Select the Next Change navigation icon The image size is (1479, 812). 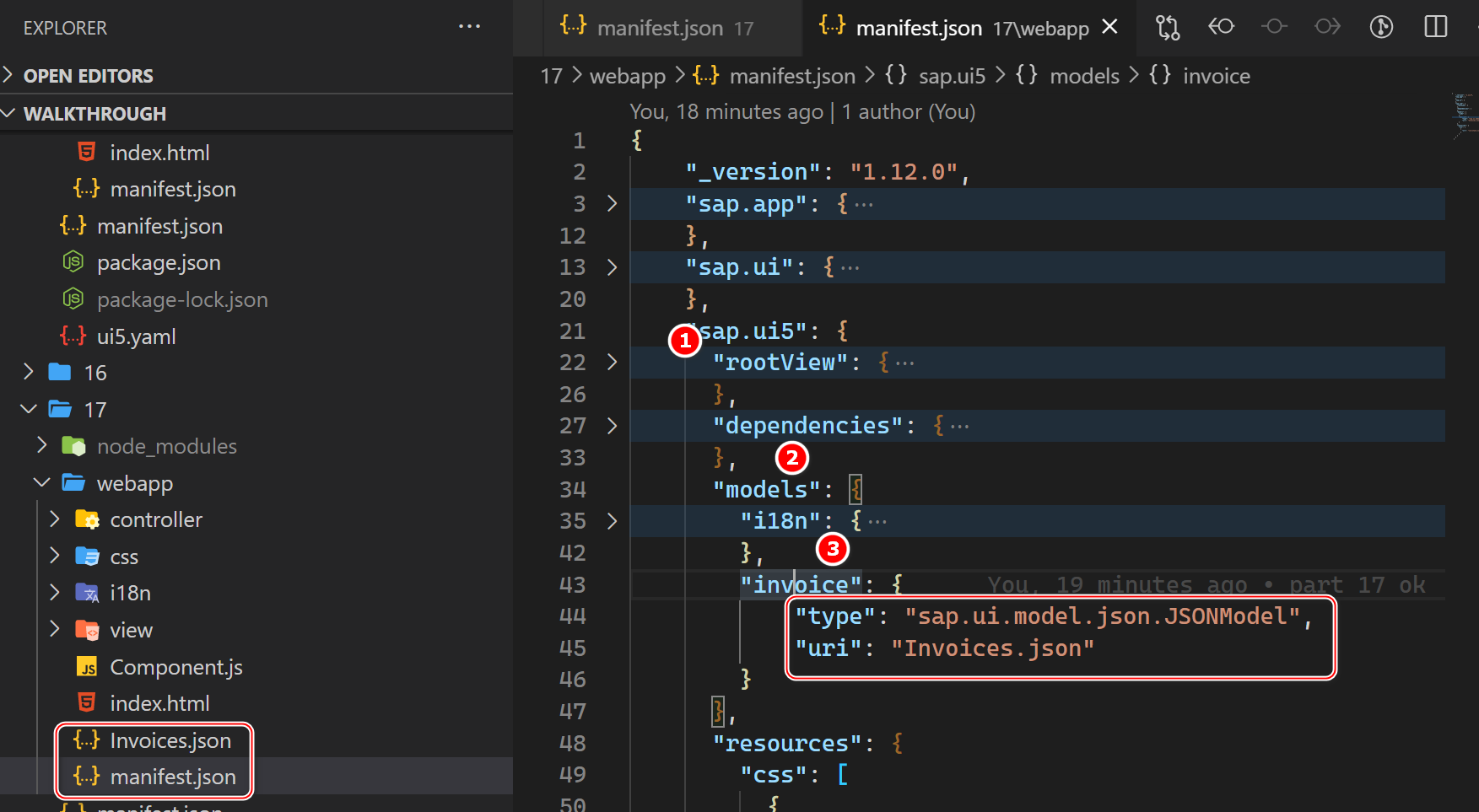1326,27
